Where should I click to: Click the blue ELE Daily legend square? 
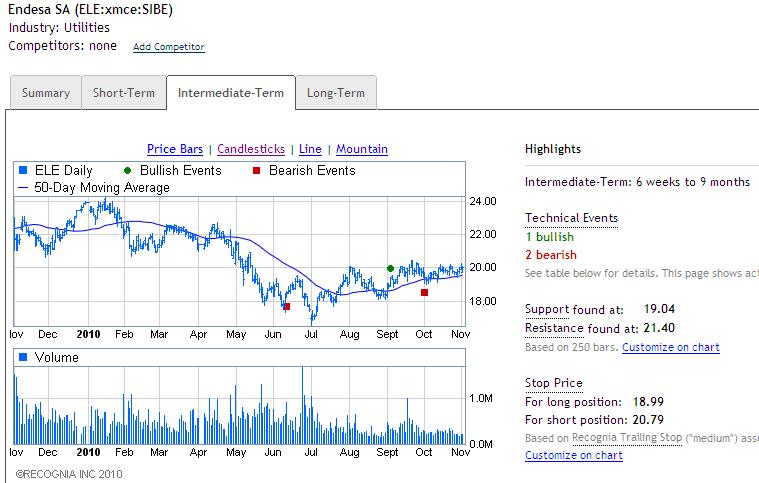pos(23,171)
